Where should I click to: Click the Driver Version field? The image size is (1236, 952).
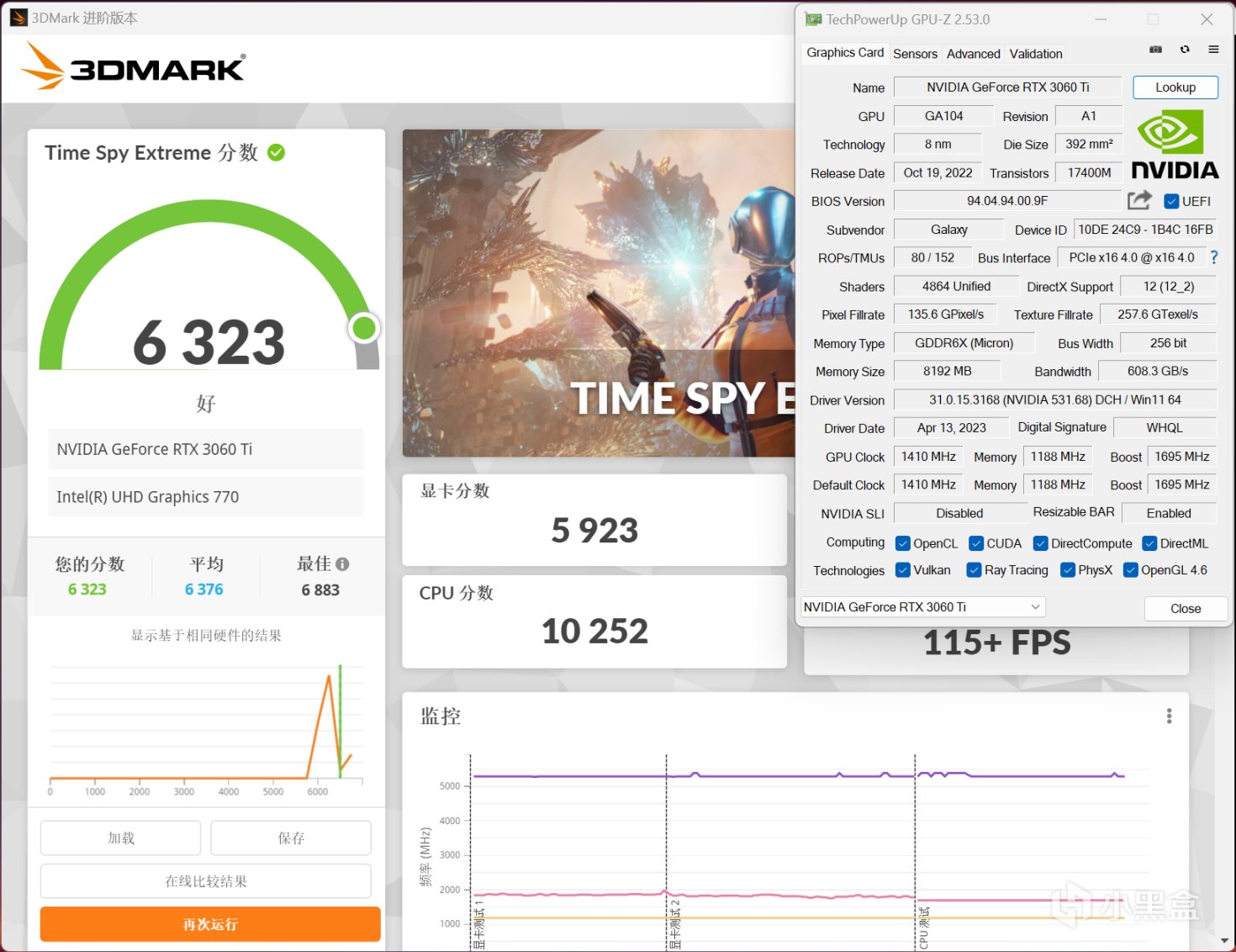click(1054, 399)
